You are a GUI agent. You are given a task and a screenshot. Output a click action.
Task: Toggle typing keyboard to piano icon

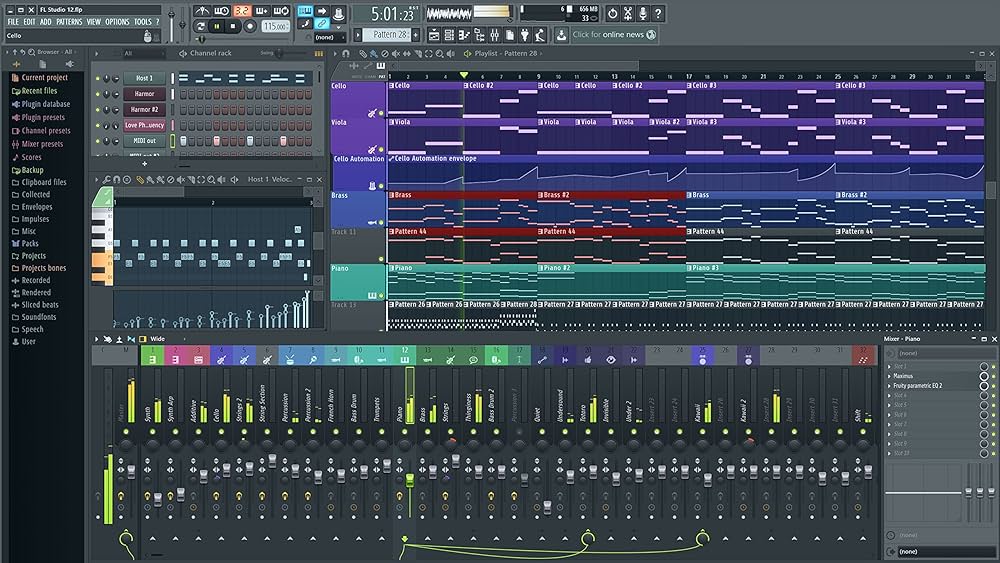tap(305, 11)
